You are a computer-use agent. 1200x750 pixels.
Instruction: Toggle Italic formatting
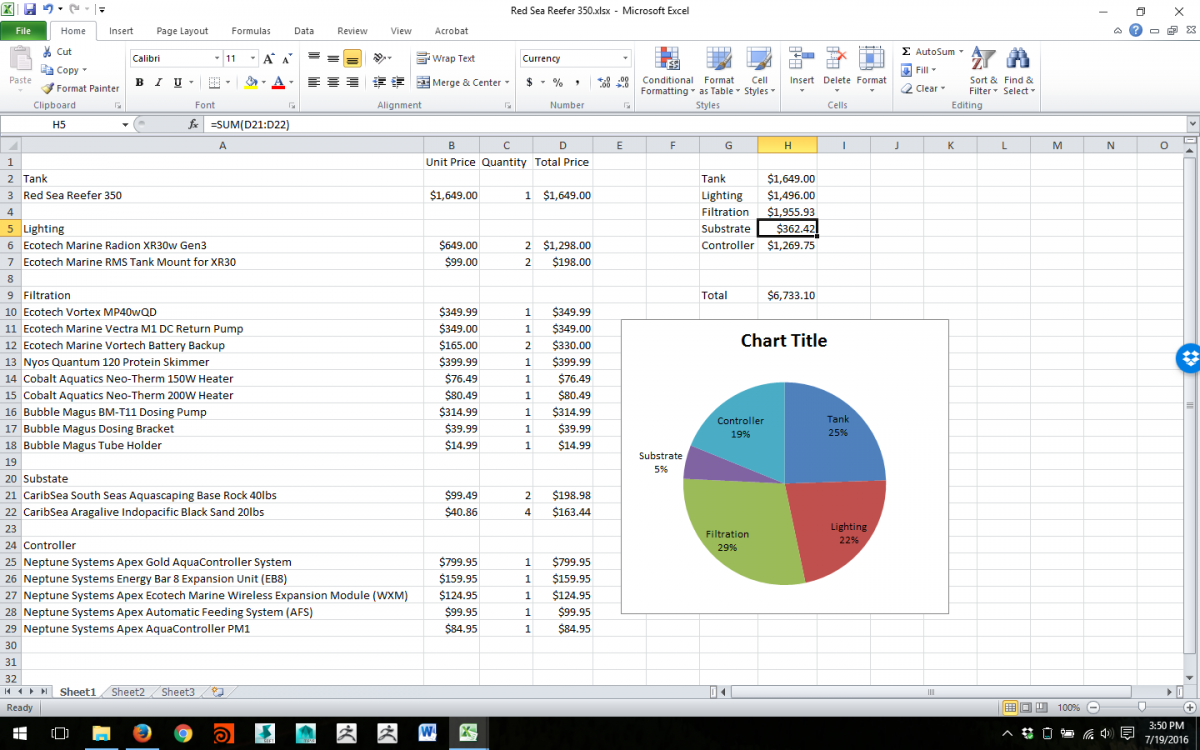click(x=158, y=83)
